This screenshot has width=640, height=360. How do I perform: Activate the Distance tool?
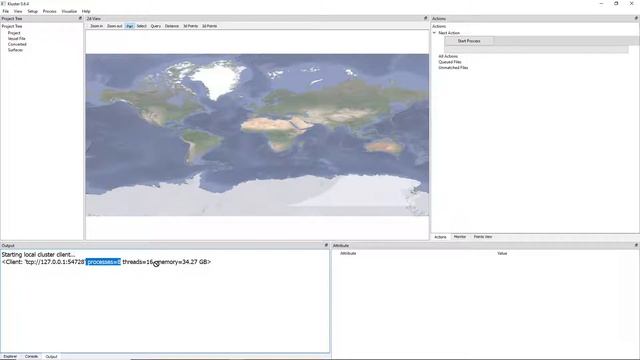[x=172, y=26]
